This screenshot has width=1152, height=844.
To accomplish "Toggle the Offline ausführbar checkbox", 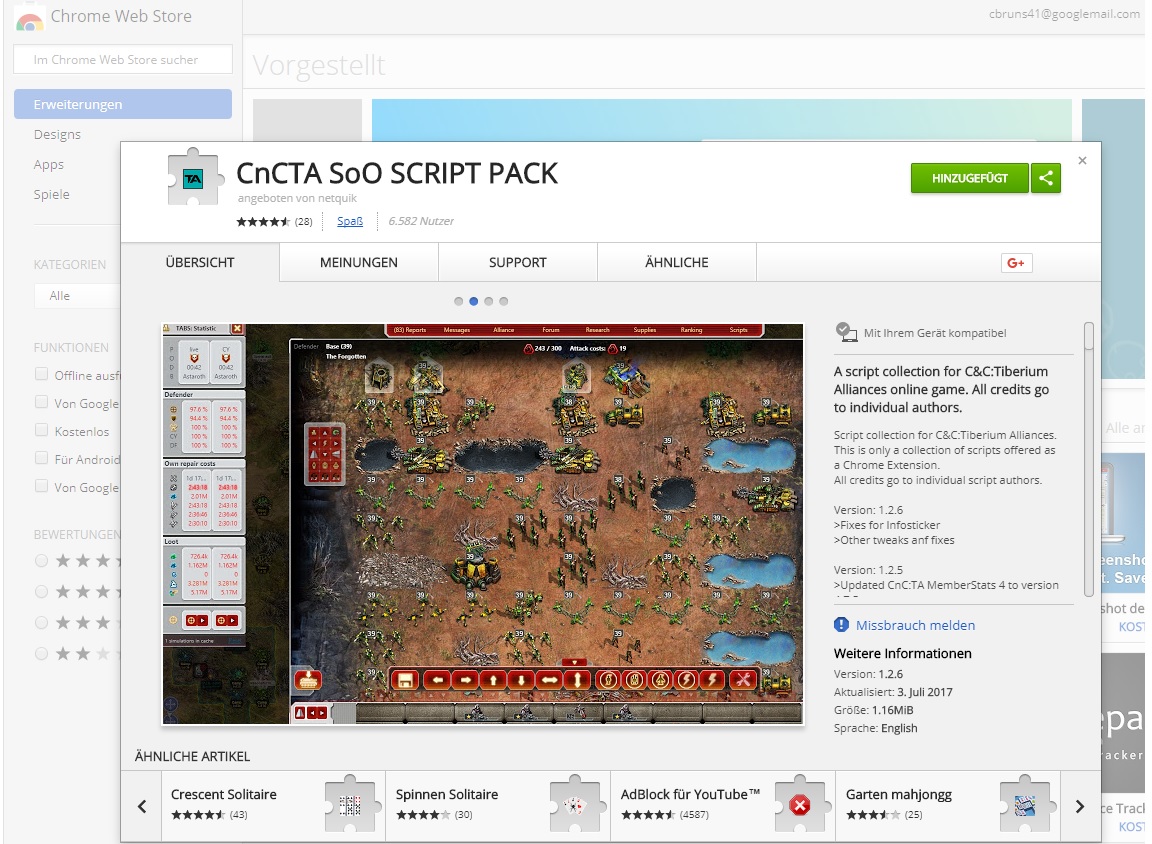I will pos(42,374).
